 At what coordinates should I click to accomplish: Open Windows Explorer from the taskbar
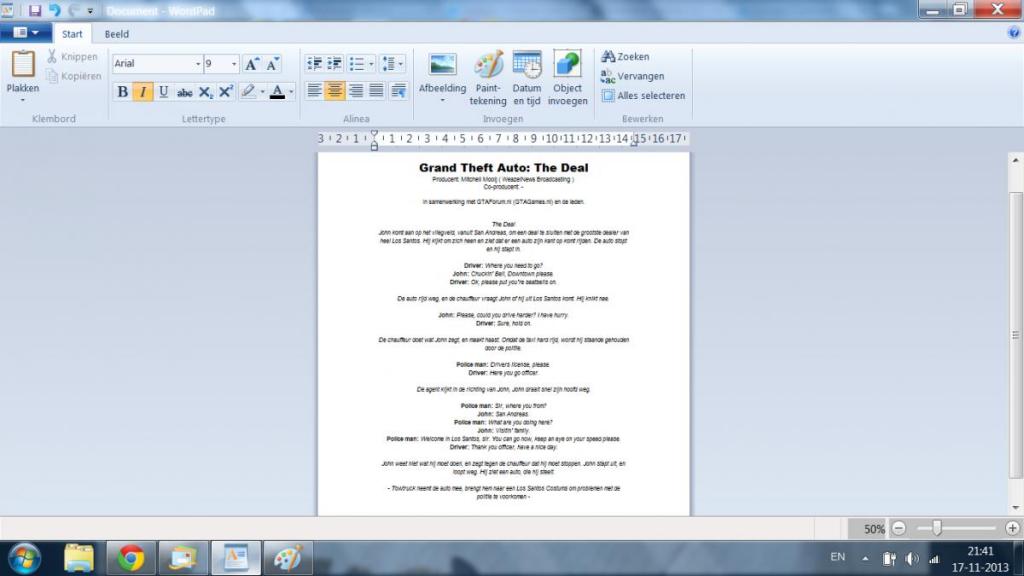(78, 558)
